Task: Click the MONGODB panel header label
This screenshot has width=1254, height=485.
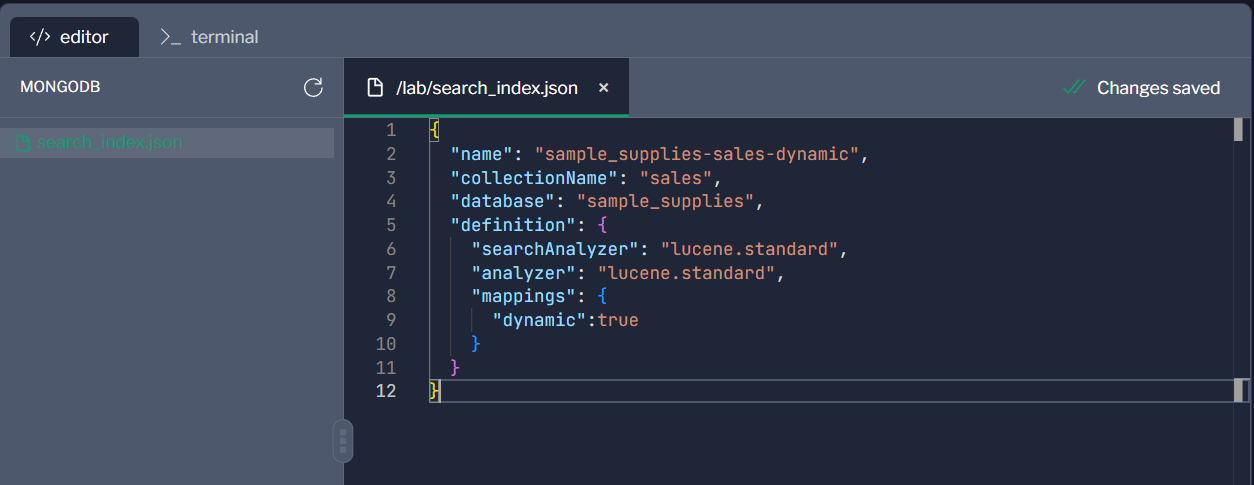Action: (x=60, y=87)
